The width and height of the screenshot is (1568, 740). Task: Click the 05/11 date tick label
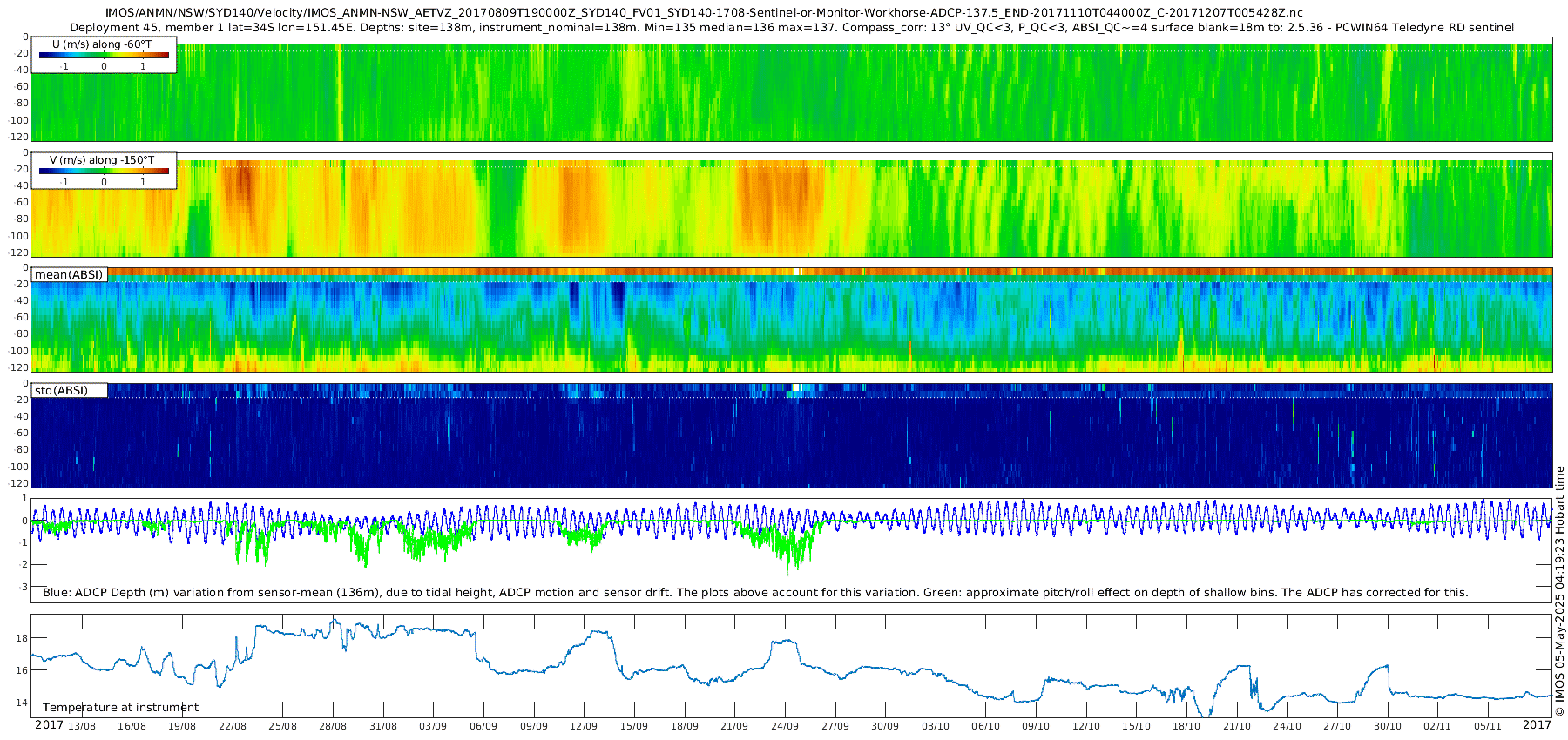pos(1488,726)
